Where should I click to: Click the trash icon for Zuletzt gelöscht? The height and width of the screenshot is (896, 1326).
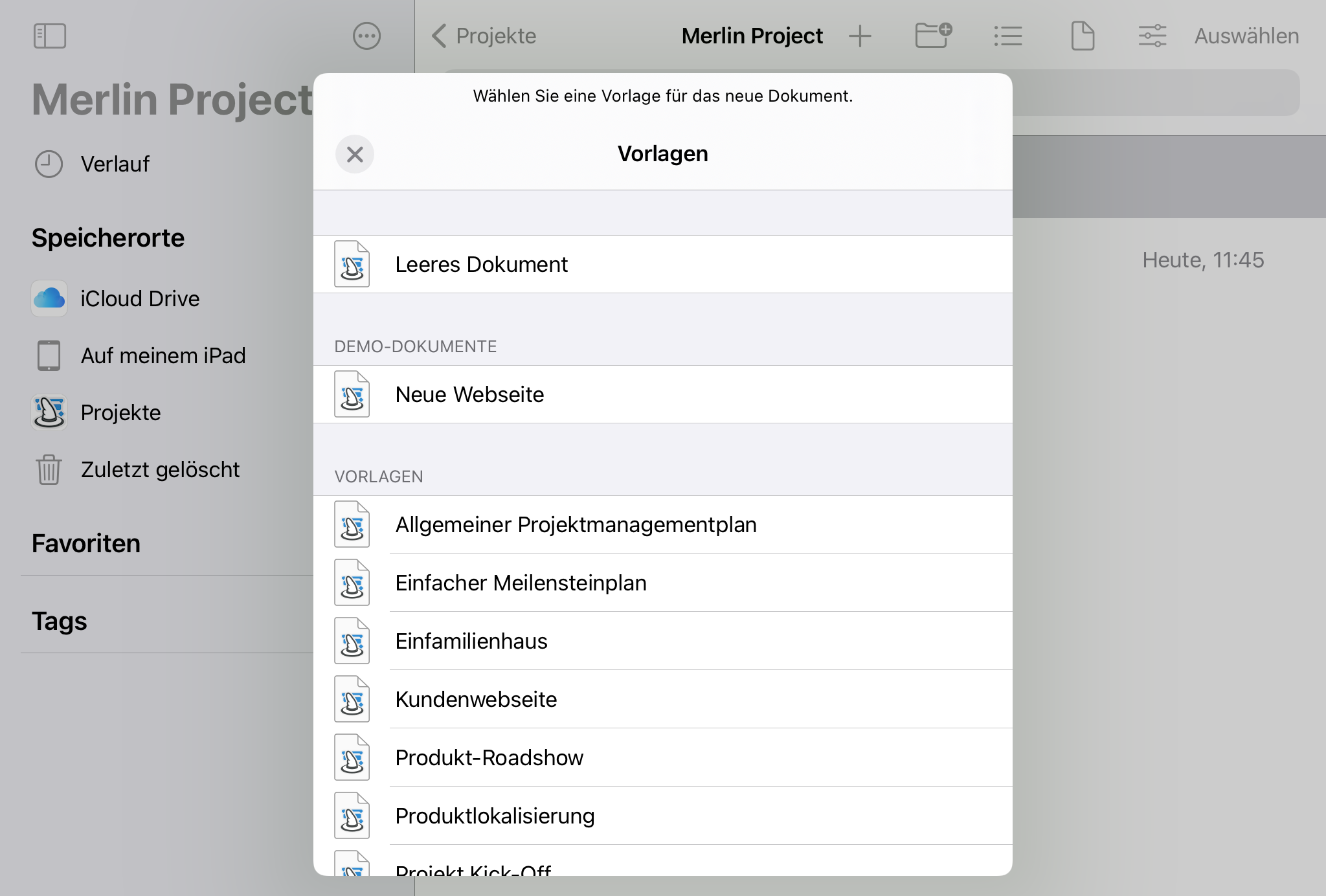coord(49,469)
